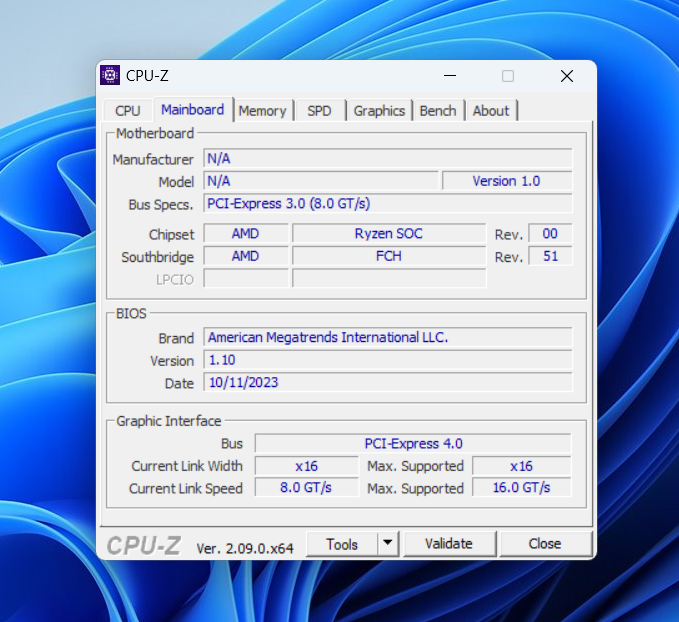
Task: Click the Ryzen SOC chipset field
Action: [x=388, y=234]
